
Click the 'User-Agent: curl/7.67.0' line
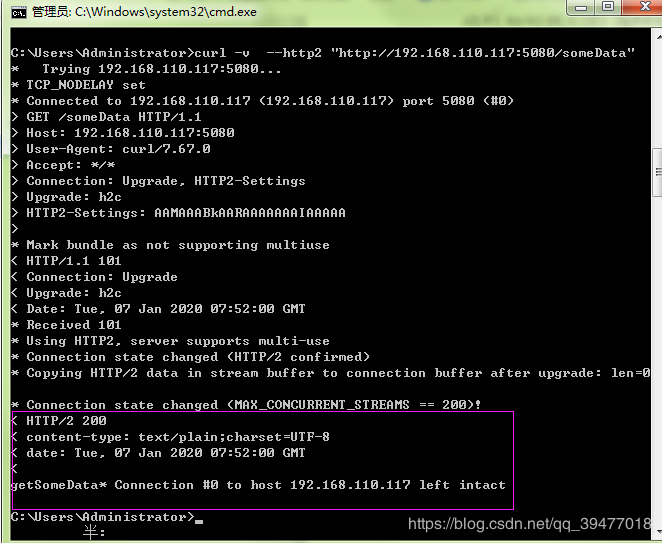pyautogui.click(x=111, y=149)
